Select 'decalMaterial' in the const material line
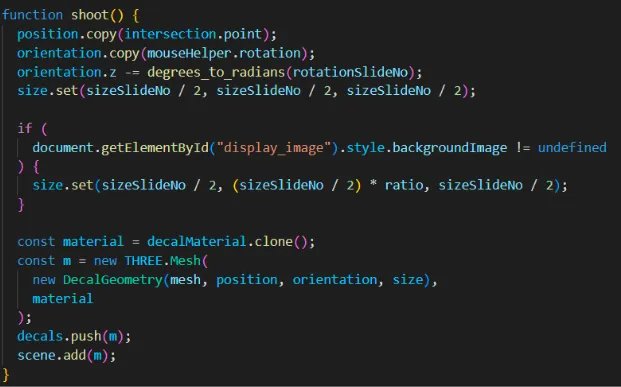 coord(197,242)
